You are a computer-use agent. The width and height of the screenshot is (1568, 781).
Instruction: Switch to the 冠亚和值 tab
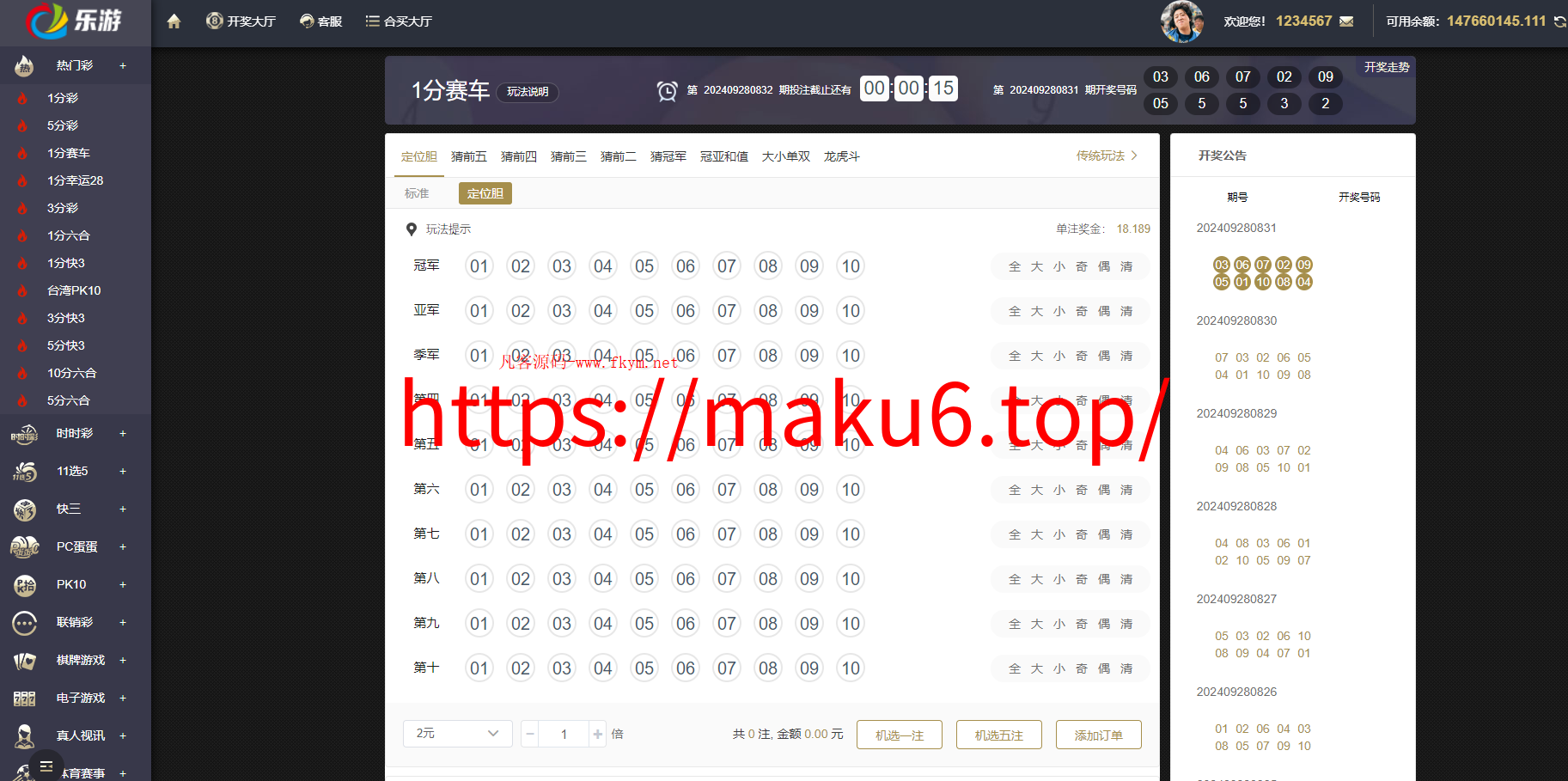(724, 156)
